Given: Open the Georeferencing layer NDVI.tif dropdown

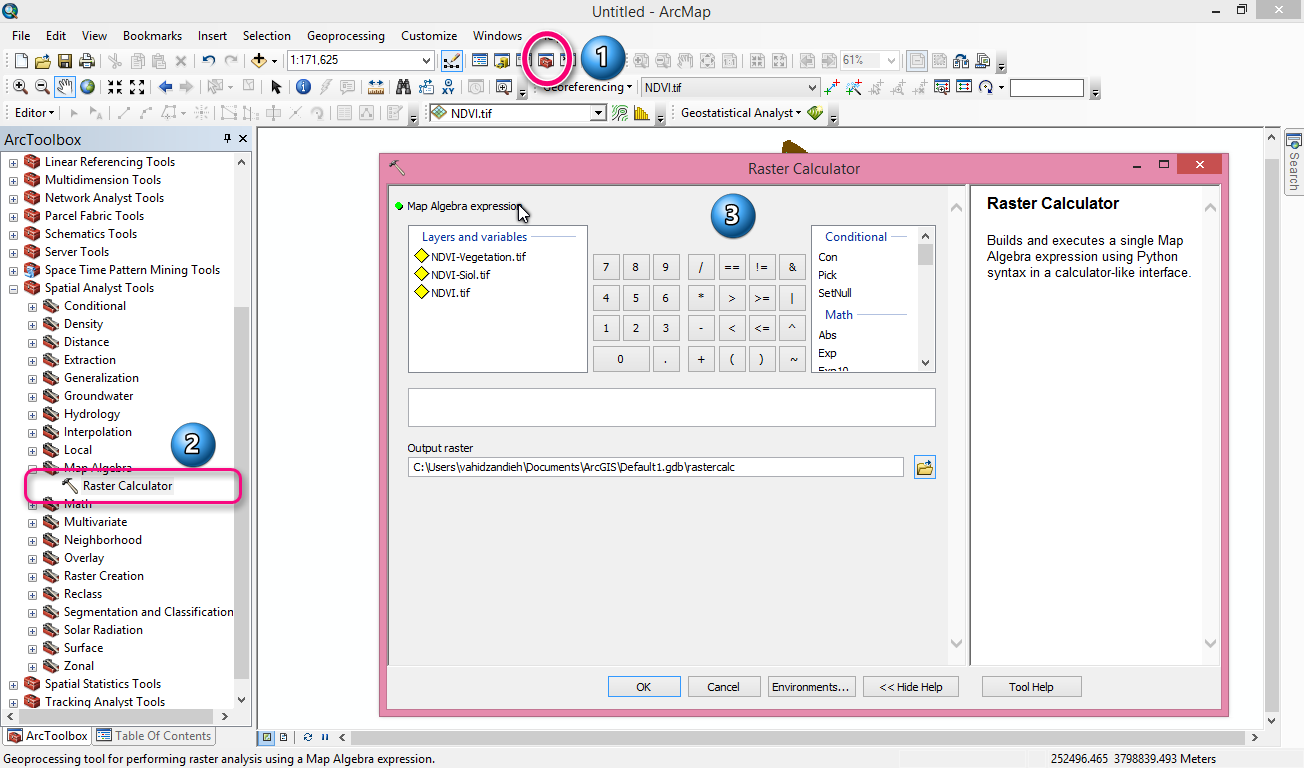Looking at the screenshot, I should point(811,87).
